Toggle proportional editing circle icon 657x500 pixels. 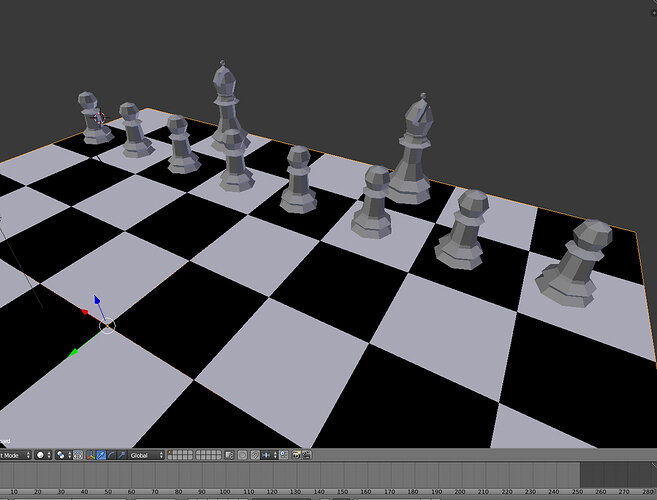click(242, 455)
